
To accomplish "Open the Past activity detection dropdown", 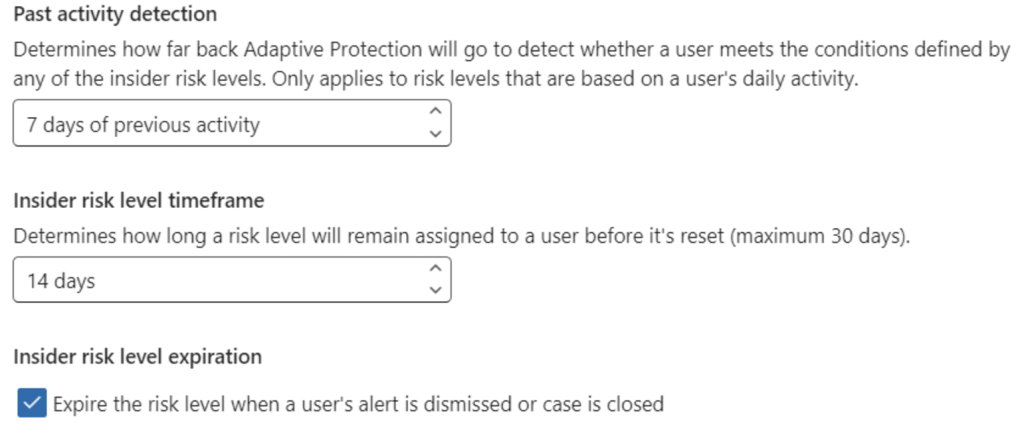I will tap(231, 125).
